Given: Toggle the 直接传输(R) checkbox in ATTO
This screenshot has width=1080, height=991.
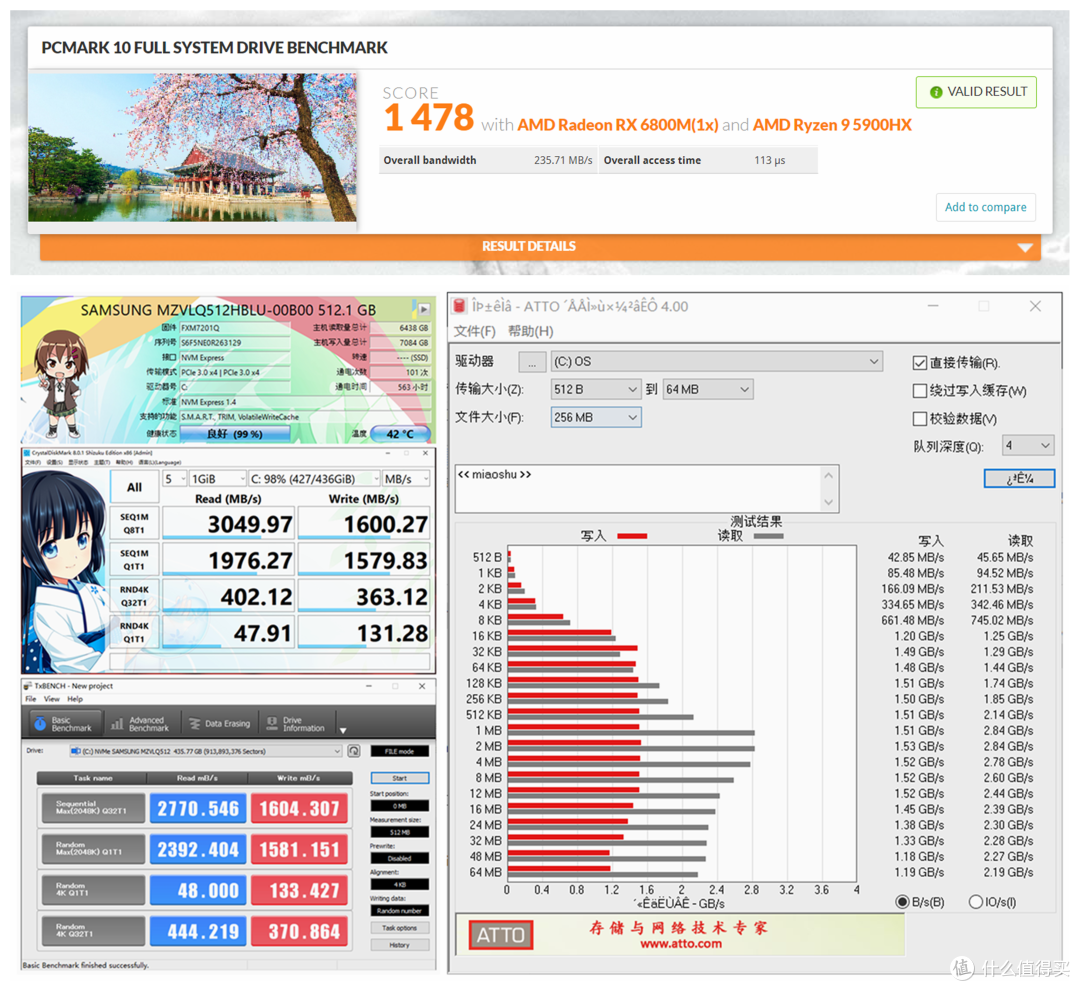Looking at the screenshot, I should pyautogui.click(x=920, y=362).
